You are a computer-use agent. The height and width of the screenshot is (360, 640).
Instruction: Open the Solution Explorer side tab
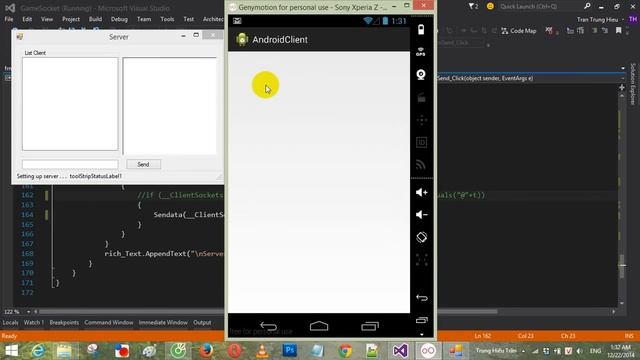click(x=633, y=84)
